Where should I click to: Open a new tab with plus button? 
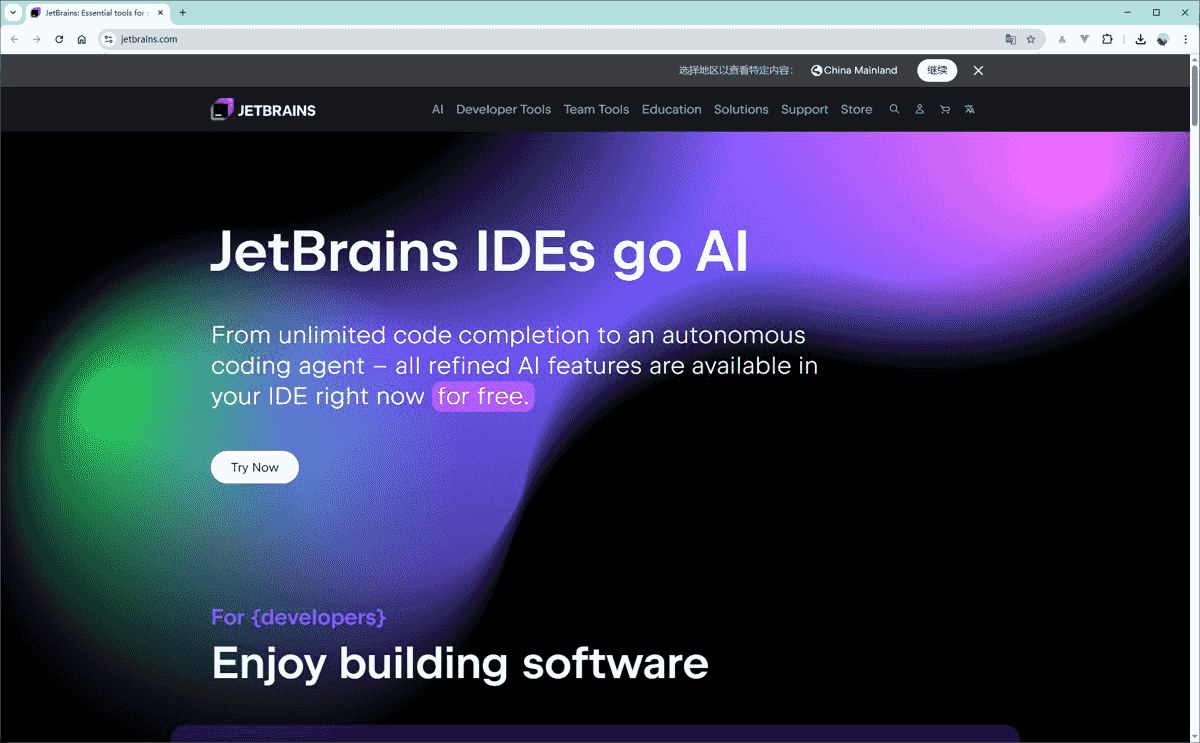click(182, 13)
